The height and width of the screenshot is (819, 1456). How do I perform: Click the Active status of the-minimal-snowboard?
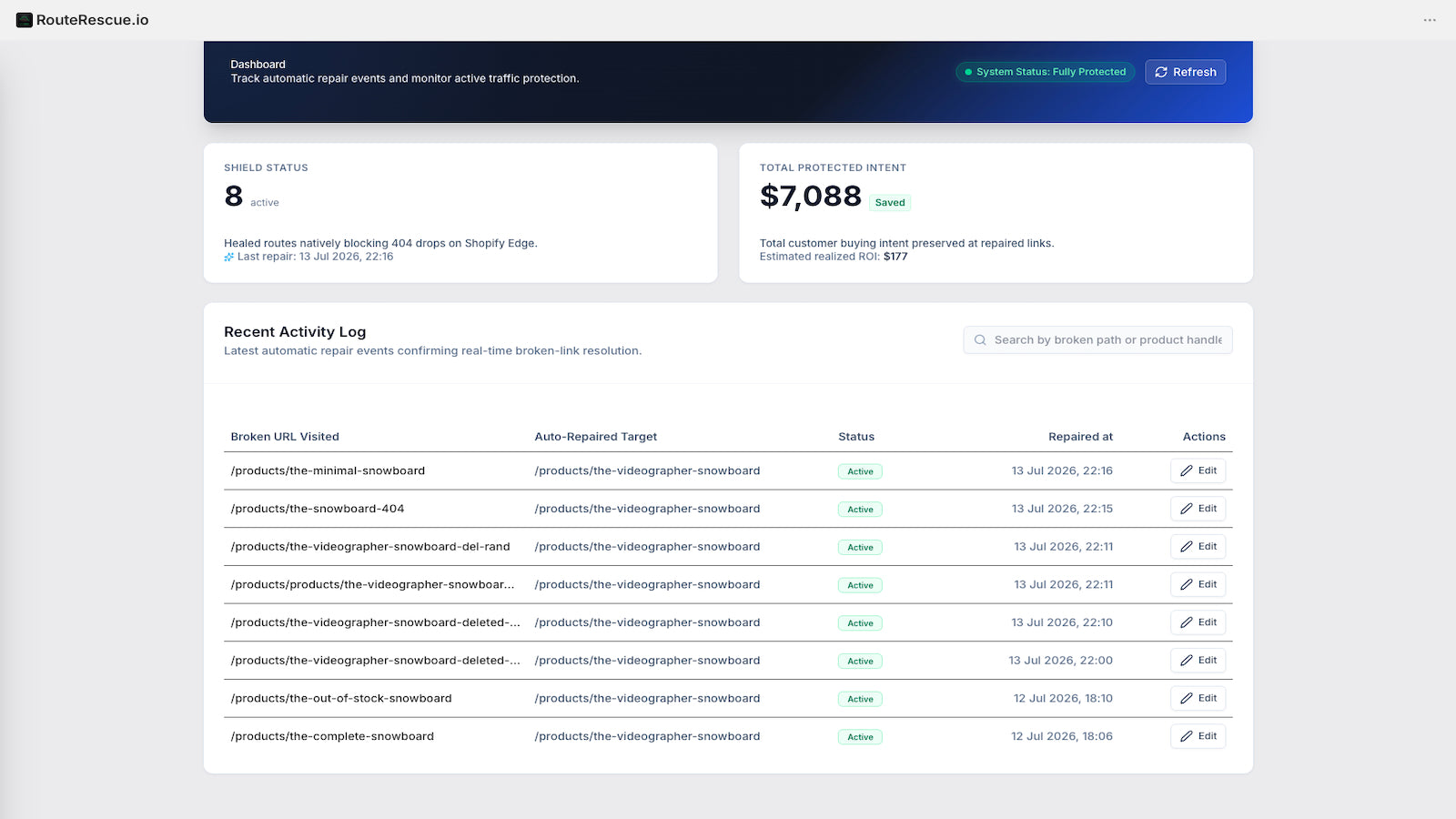click(860, 471)
